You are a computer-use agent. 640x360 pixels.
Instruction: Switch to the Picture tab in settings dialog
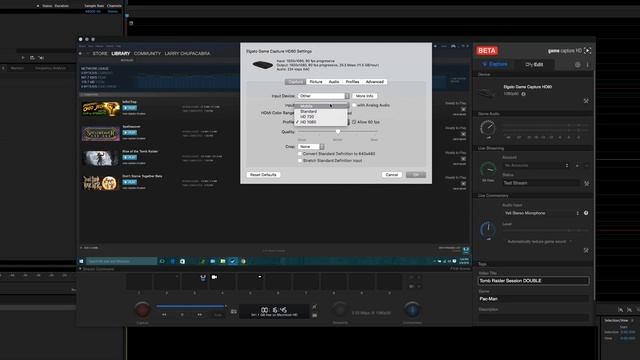316,82
